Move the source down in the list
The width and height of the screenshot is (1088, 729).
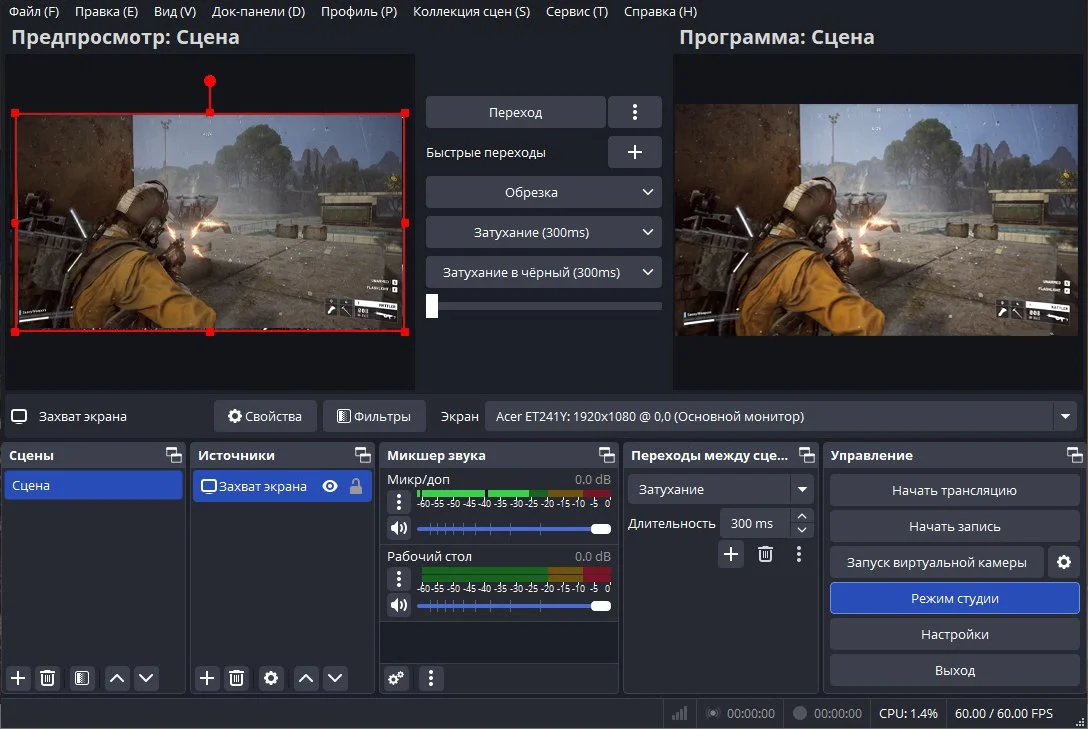click(x=334, y=678)
